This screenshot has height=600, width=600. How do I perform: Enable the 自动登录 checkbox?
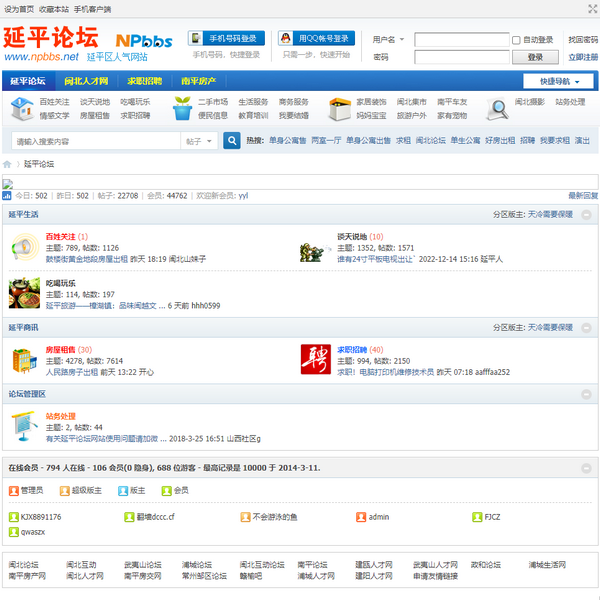coord(517,40)
